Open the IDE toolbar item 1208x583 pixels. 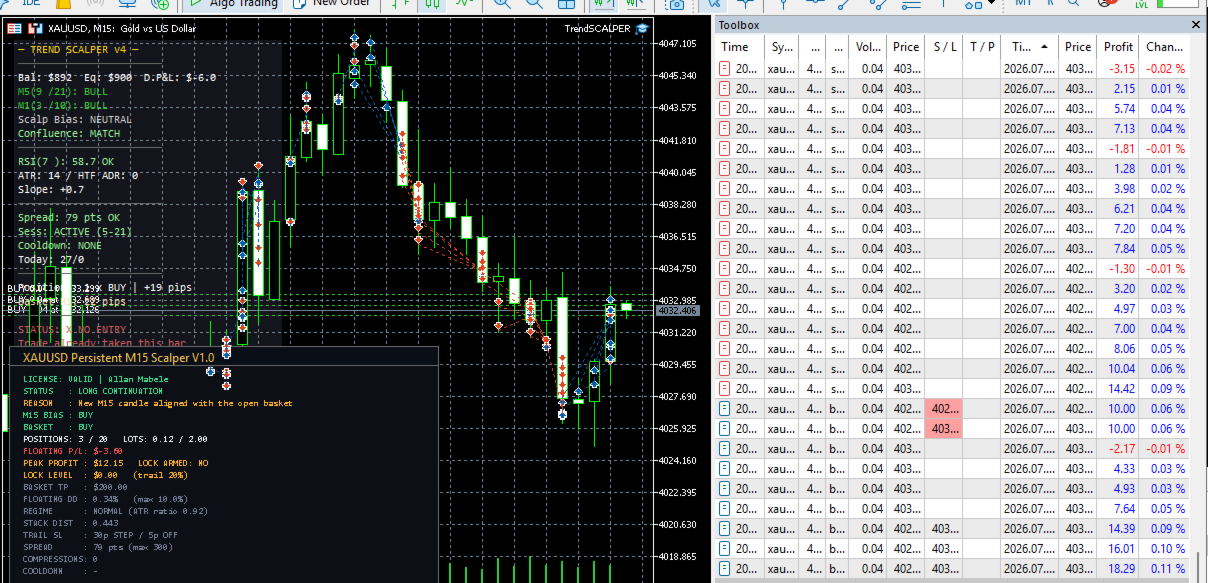click(30, 3)
